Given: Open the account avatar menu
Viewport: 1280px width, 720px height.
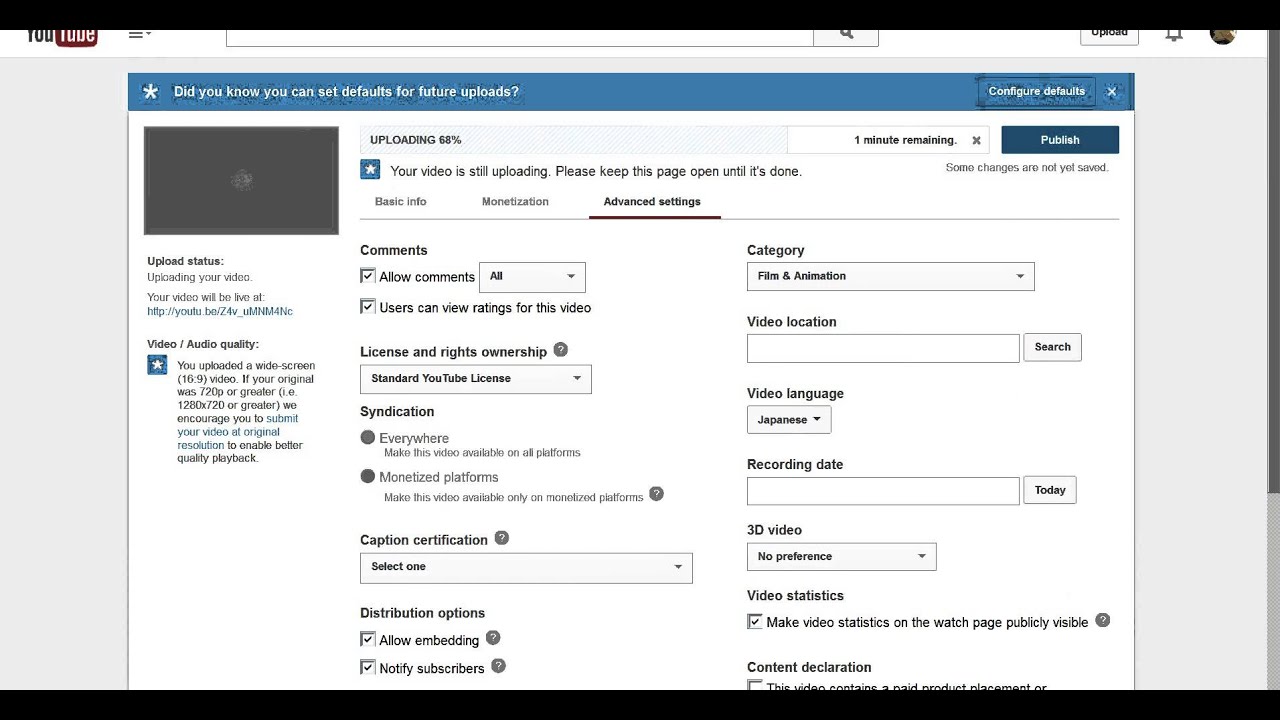Looking at the screenshot, I should pos(1222,36).
